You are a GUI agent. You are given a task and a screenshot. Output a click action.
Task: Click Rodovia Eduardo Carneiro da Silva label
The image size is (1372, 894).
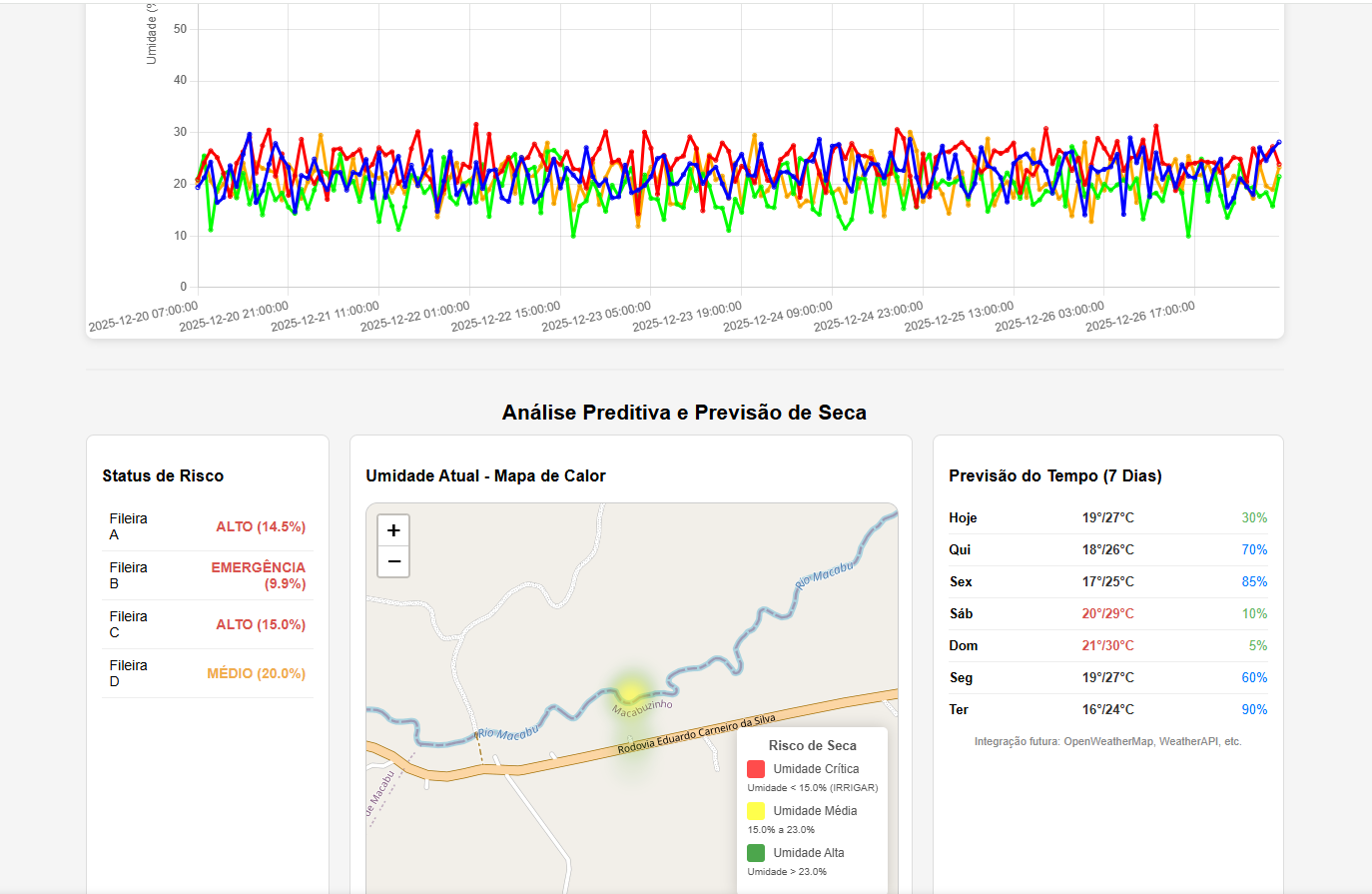tap(696, 734)
